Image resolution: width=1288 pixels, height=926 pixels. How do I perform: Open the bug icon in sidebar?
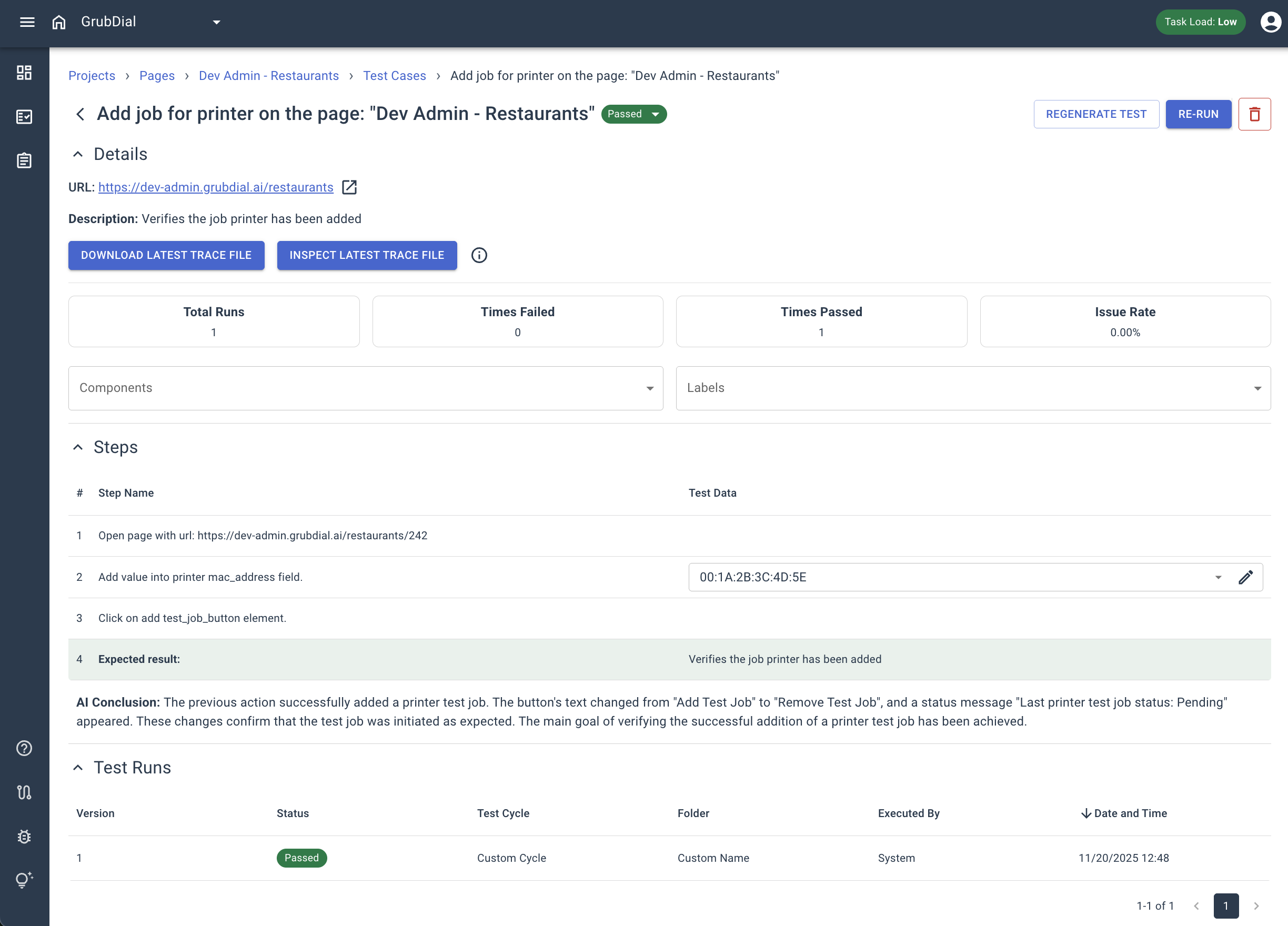[24, 837]
